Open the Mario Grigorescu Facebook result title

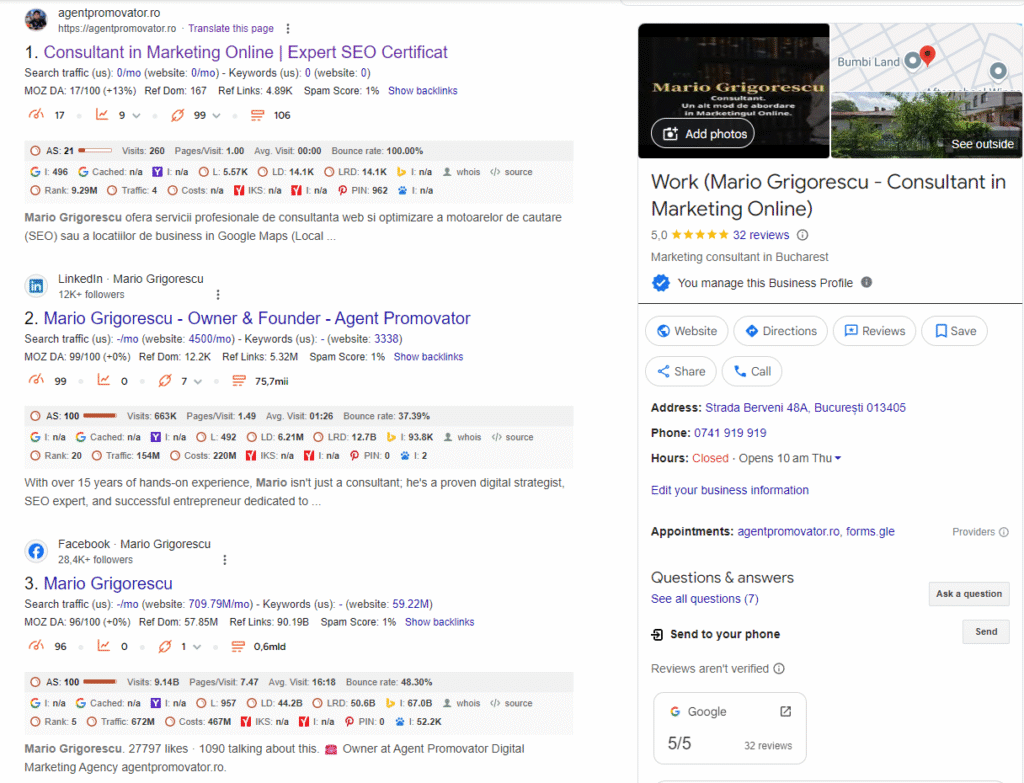point(108,583)
